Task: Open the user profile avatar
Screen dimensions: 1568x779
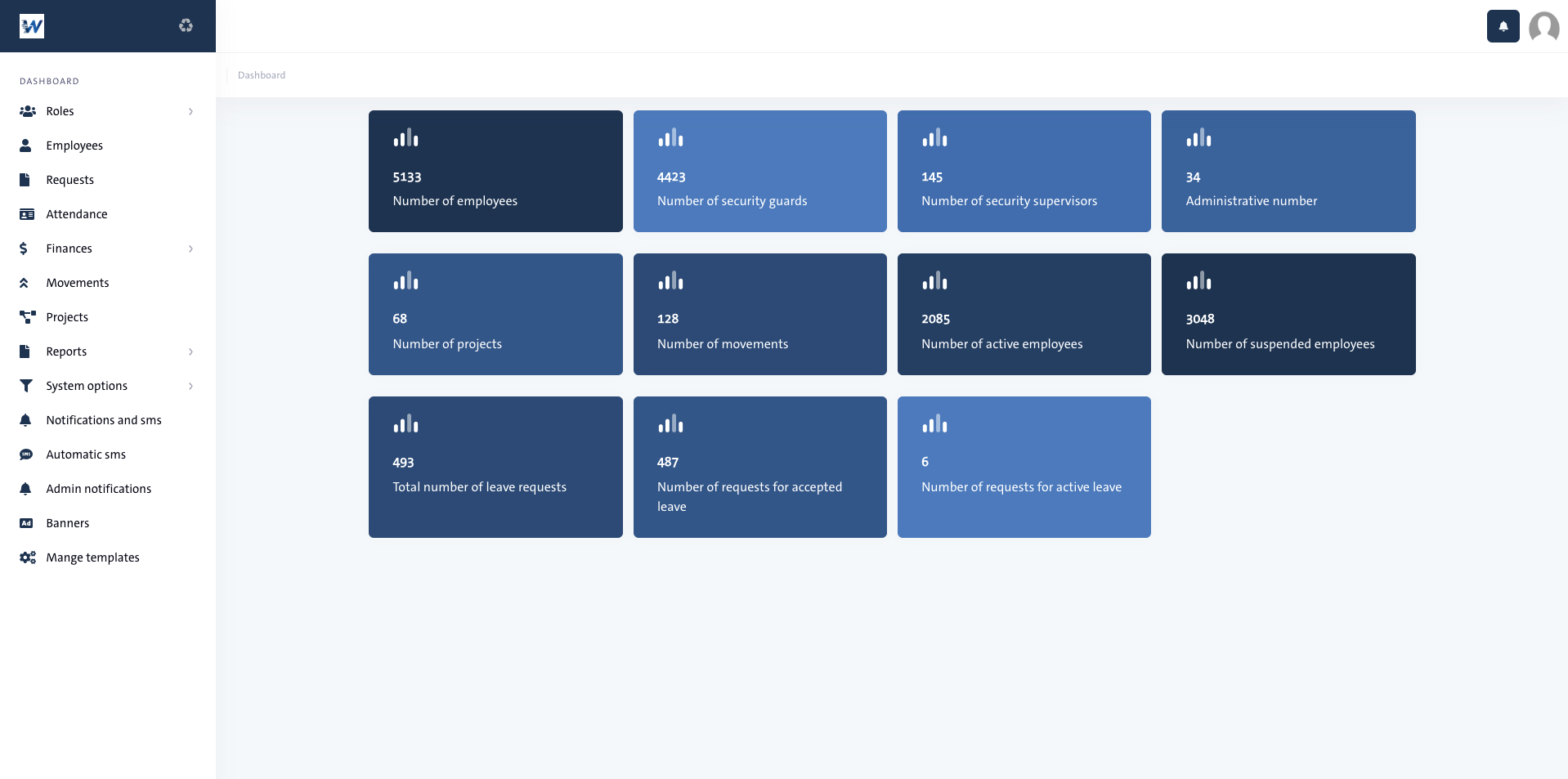Action: (x=1543, y=26)
